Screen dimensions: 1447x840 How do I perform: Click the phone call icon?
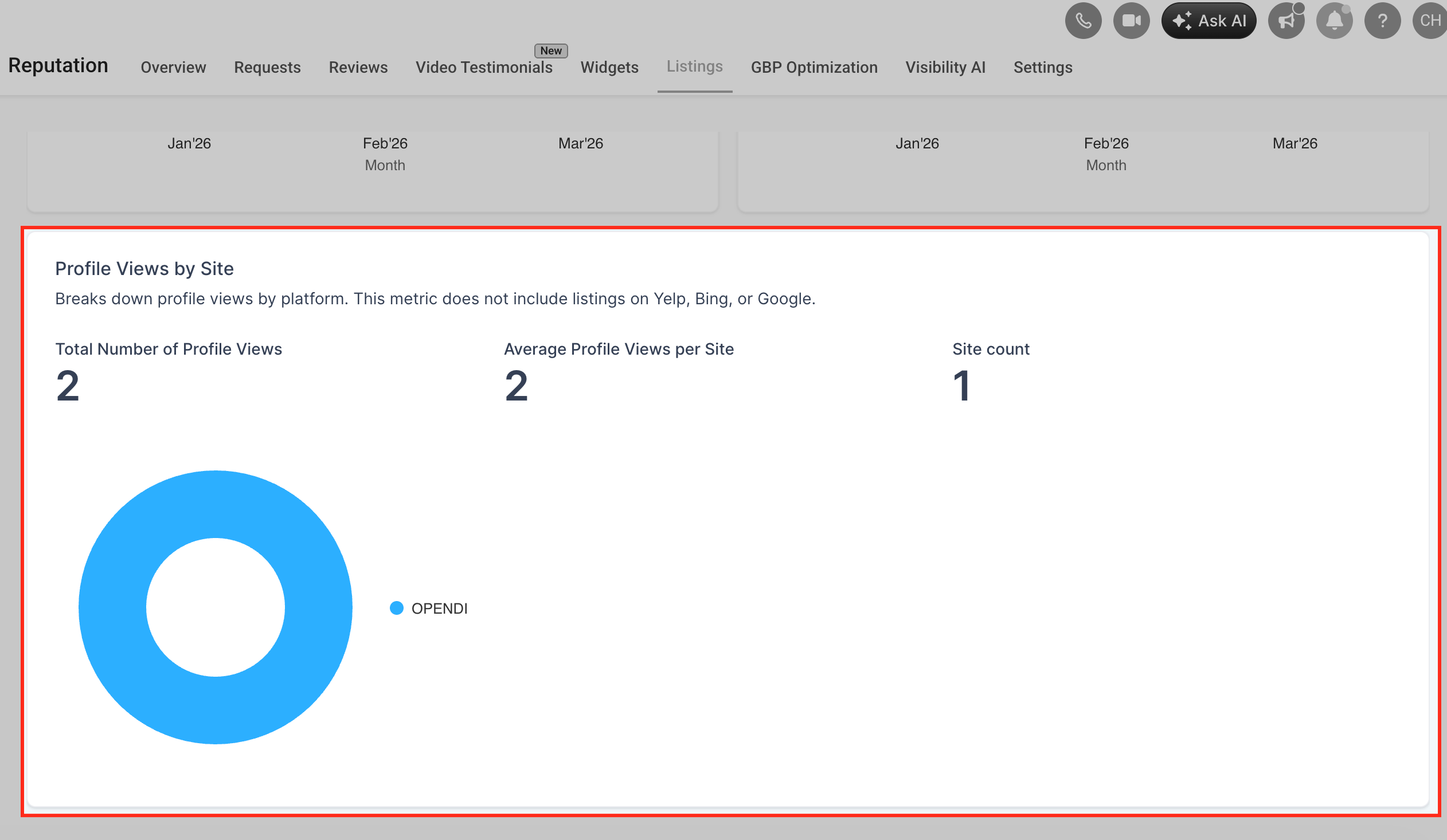tap(1083, 21)
